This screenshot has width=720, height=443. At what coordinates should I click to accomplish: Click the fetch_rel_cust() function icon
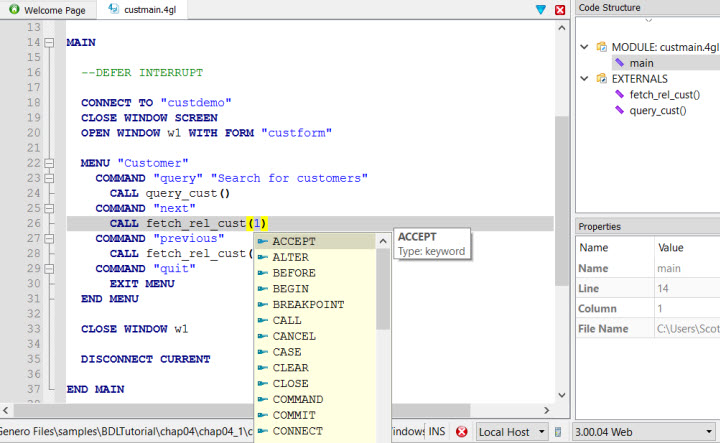click(x=620, y=95)
